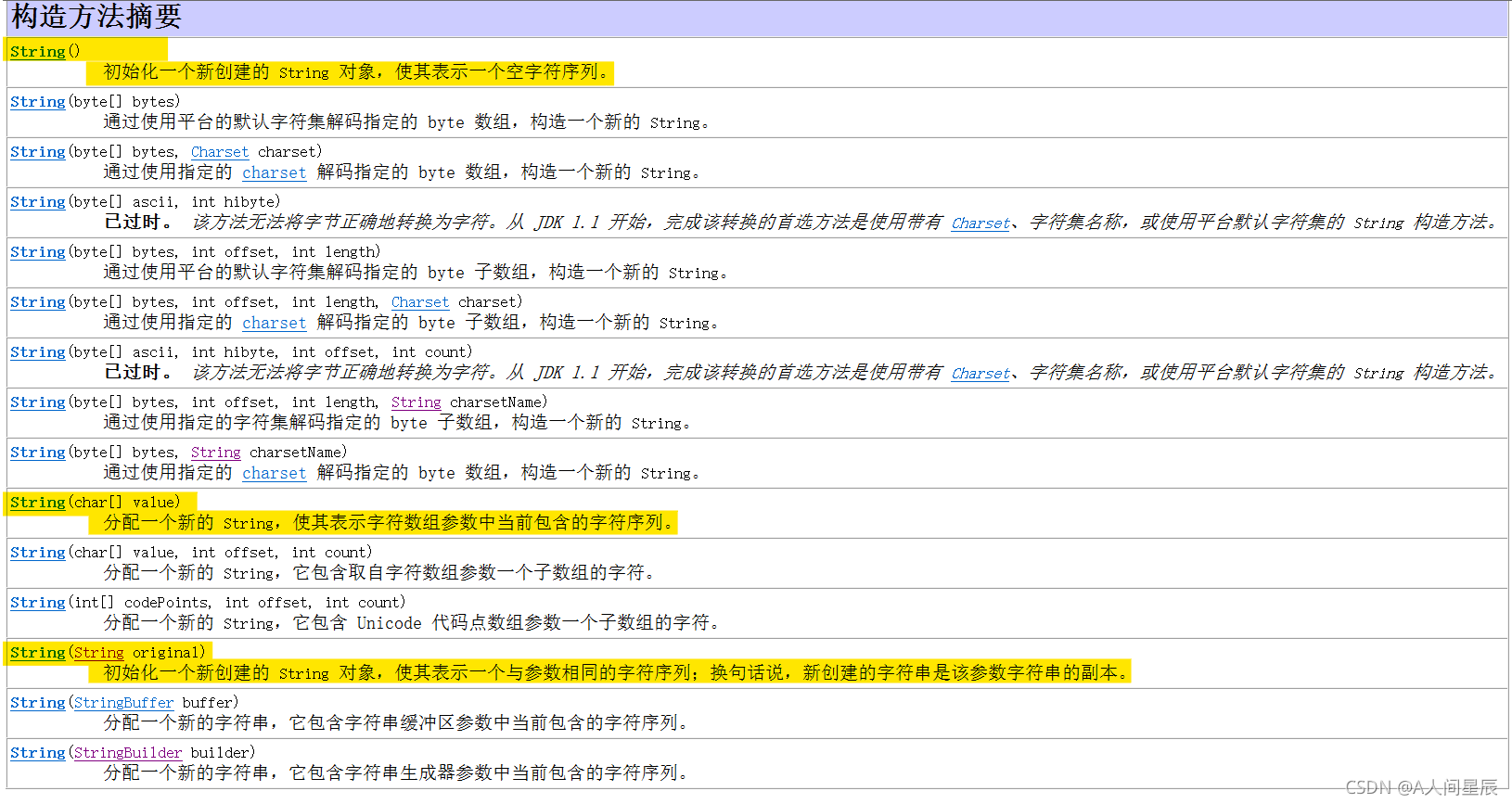The width and height of the screenshot is (1512, 804).
Task: Open String link for ascii, int hibyte constructor
Action: (38, 202)
